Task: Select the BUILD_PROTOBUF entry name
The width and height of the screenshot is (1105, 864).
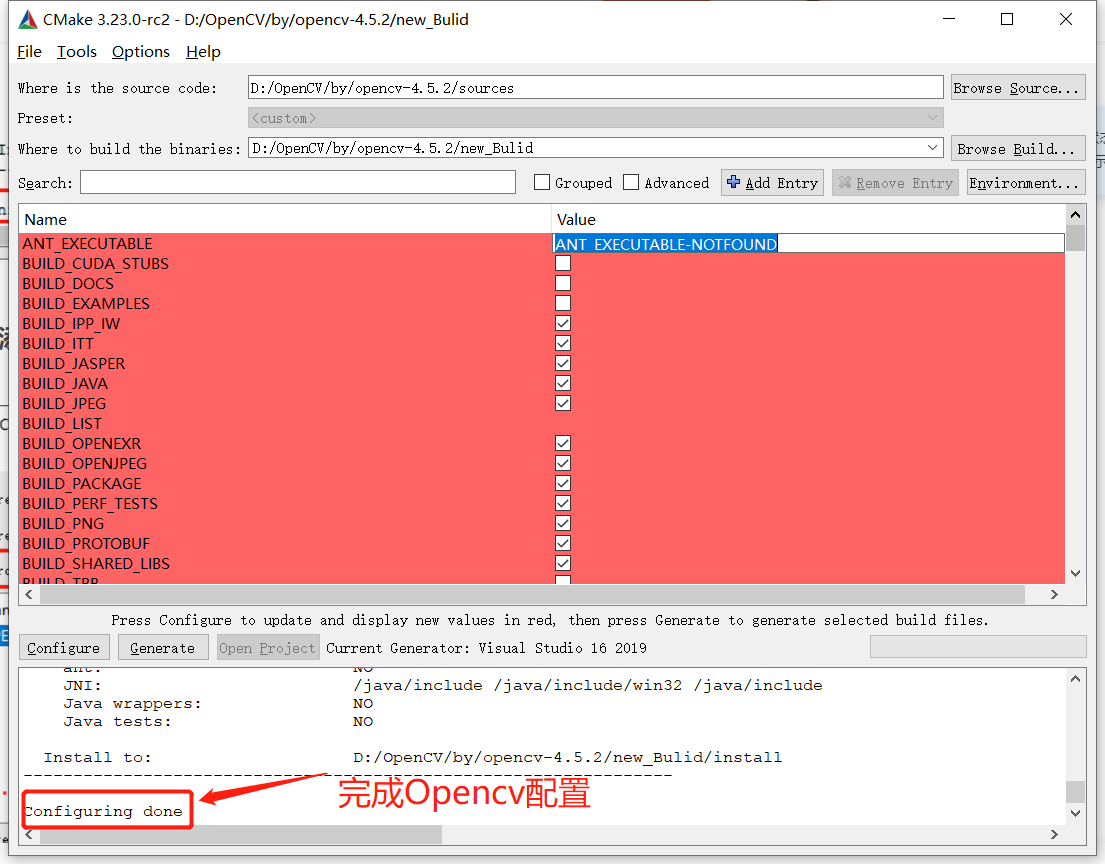Action: [86, 543]
